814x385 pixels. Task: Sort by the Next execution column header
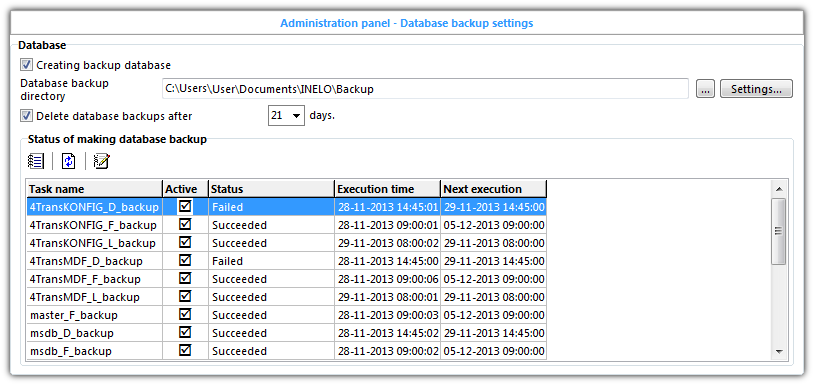tap(494, 189)
